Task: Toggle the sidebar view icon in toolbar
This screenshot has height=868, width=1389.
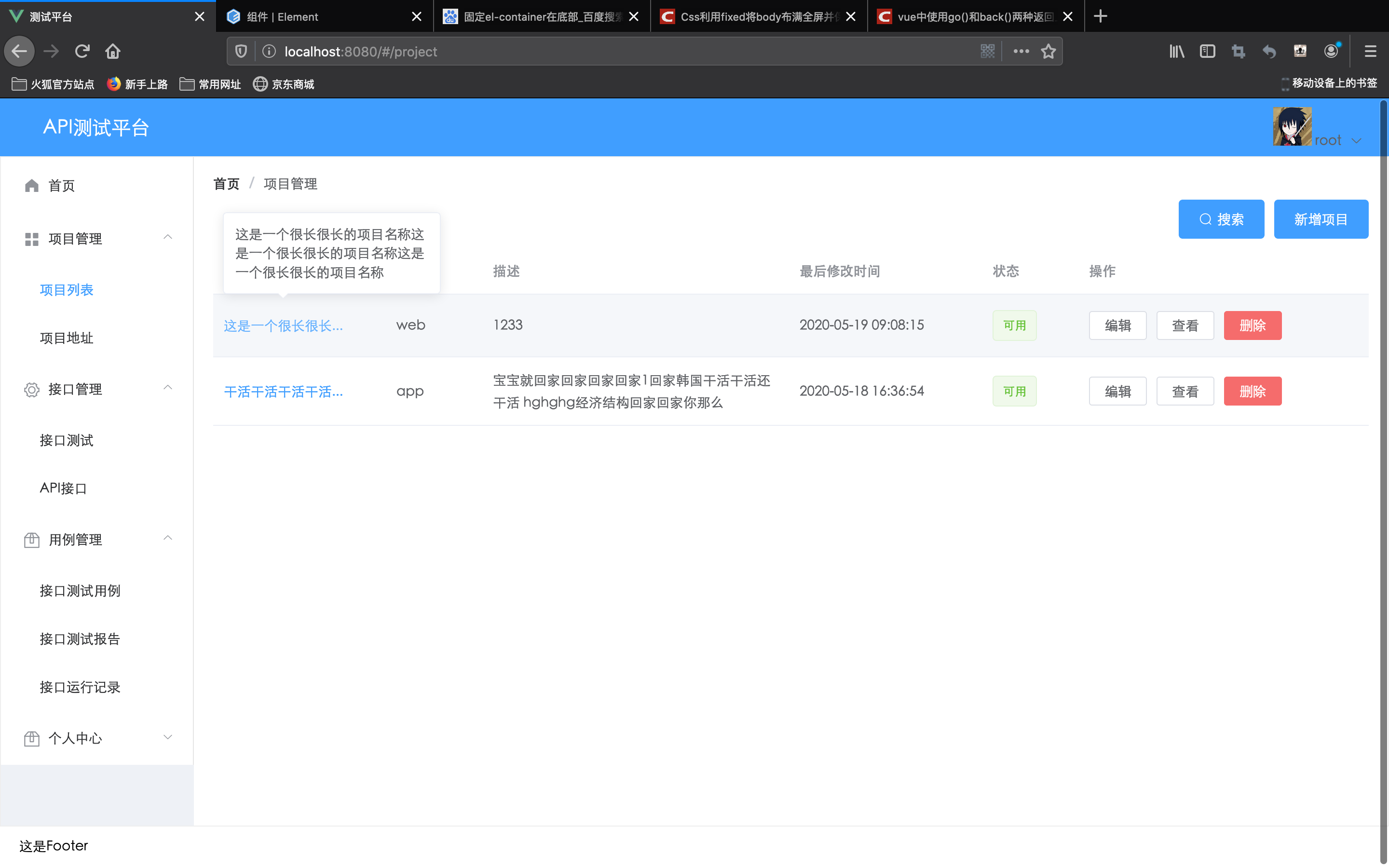Action: [x=1207, y=52]
